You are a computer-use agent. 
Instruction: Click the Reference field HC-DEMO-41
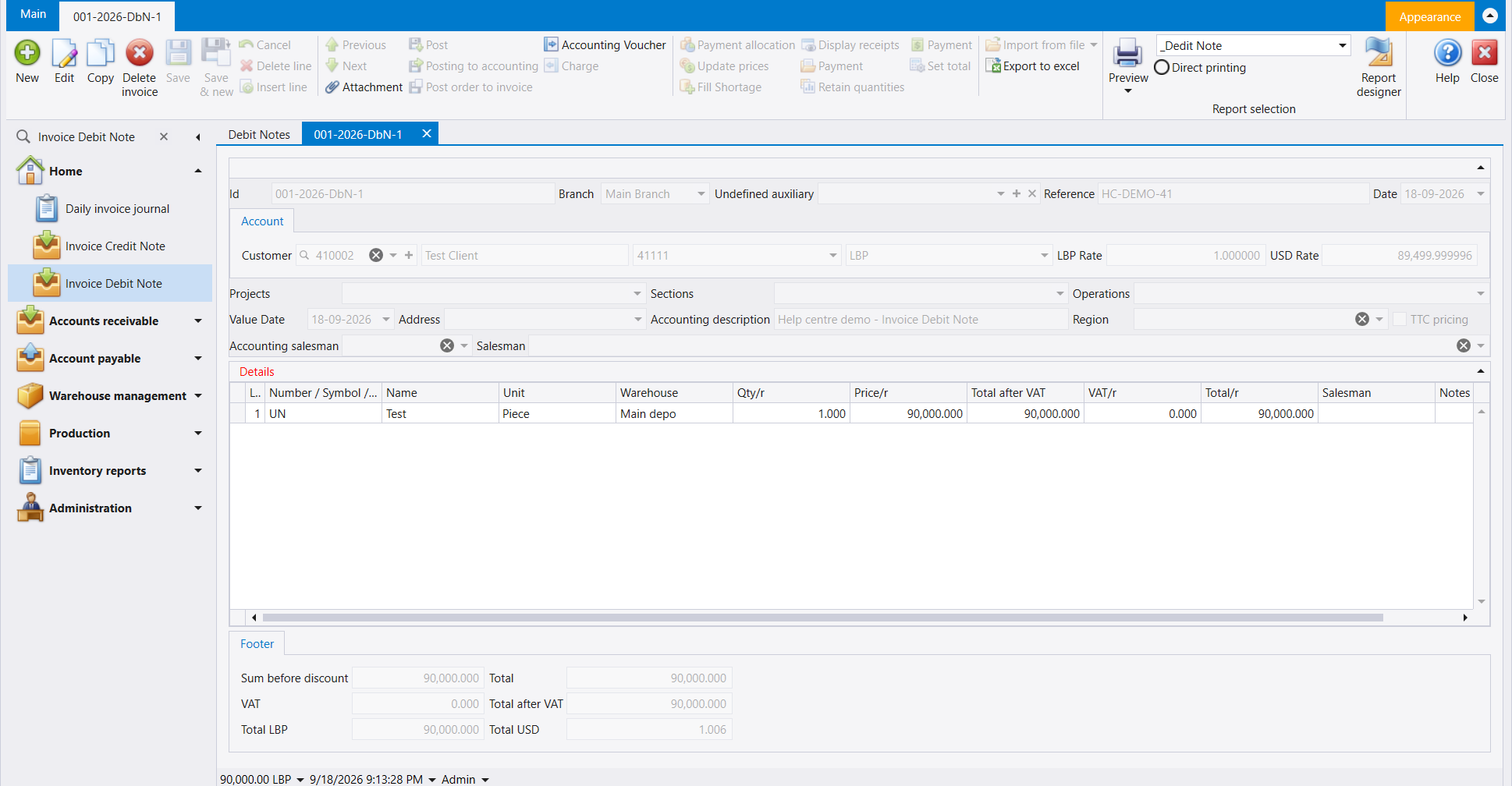pos(1233,194)
